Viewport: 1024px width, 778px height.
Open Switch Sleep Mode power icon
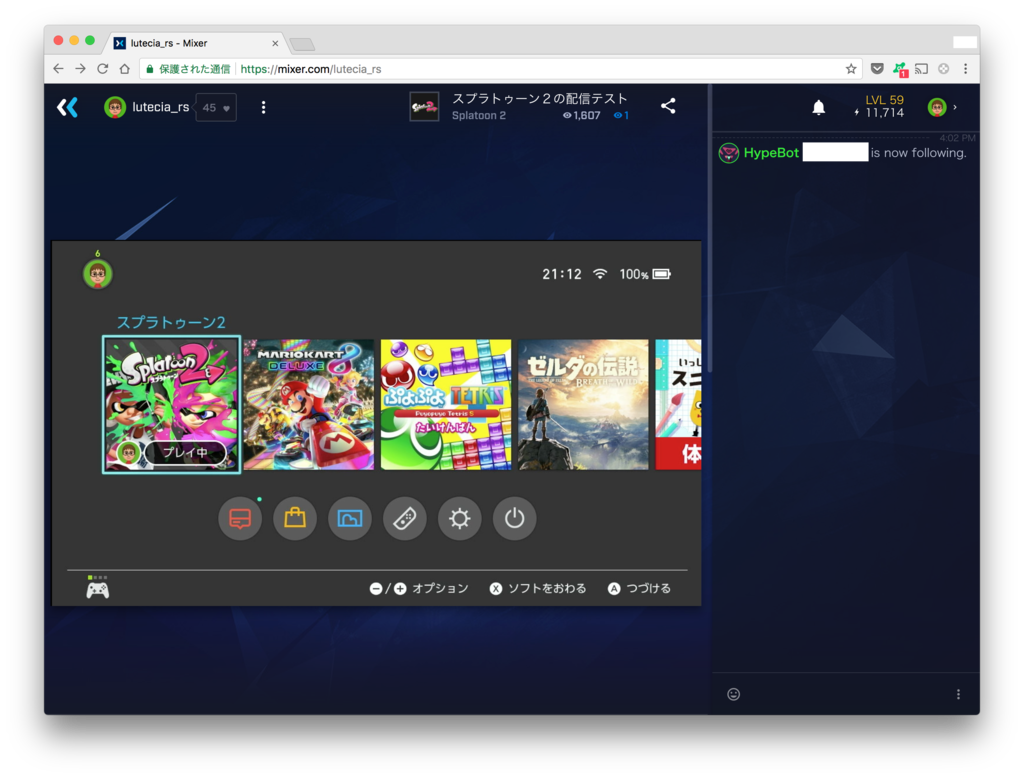coord(515,518)
